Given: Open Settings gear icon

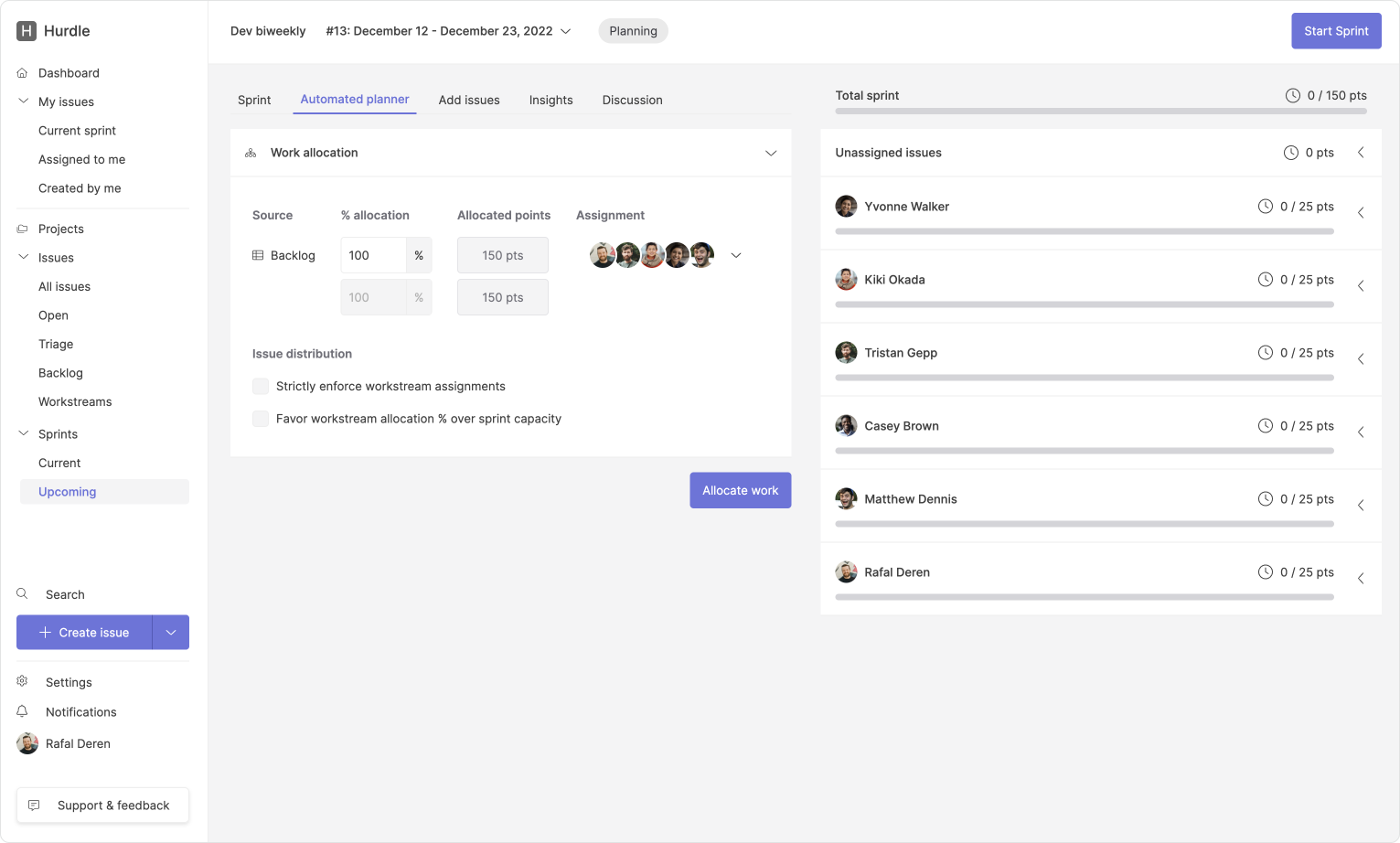Looking at the screenshot, I should coord(23,682).
